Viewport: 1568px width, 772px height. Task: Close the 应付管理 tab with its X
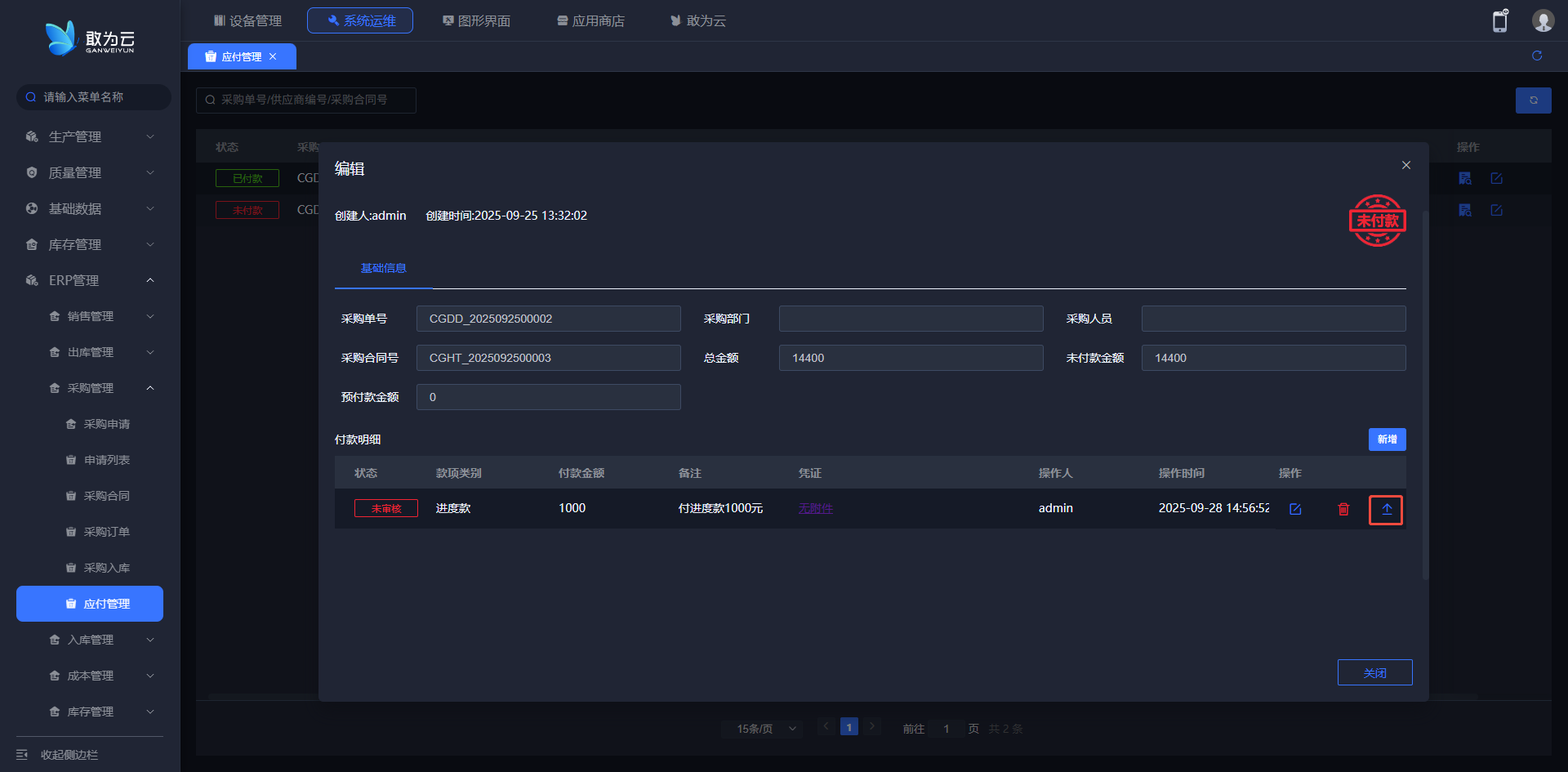pos(273,56)
